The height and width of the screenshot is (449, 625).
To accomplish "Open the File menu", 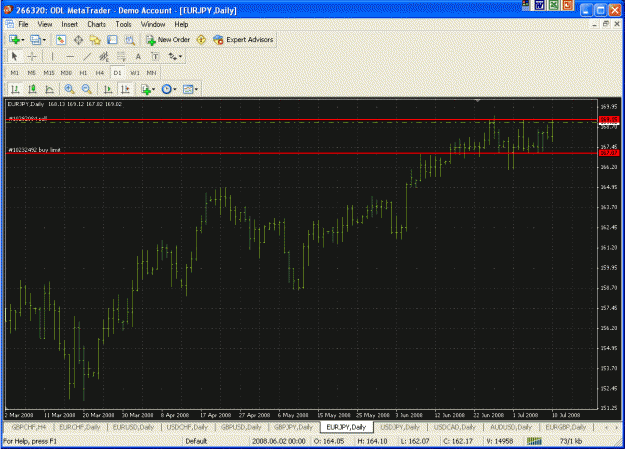I will (x=23, y=24).
